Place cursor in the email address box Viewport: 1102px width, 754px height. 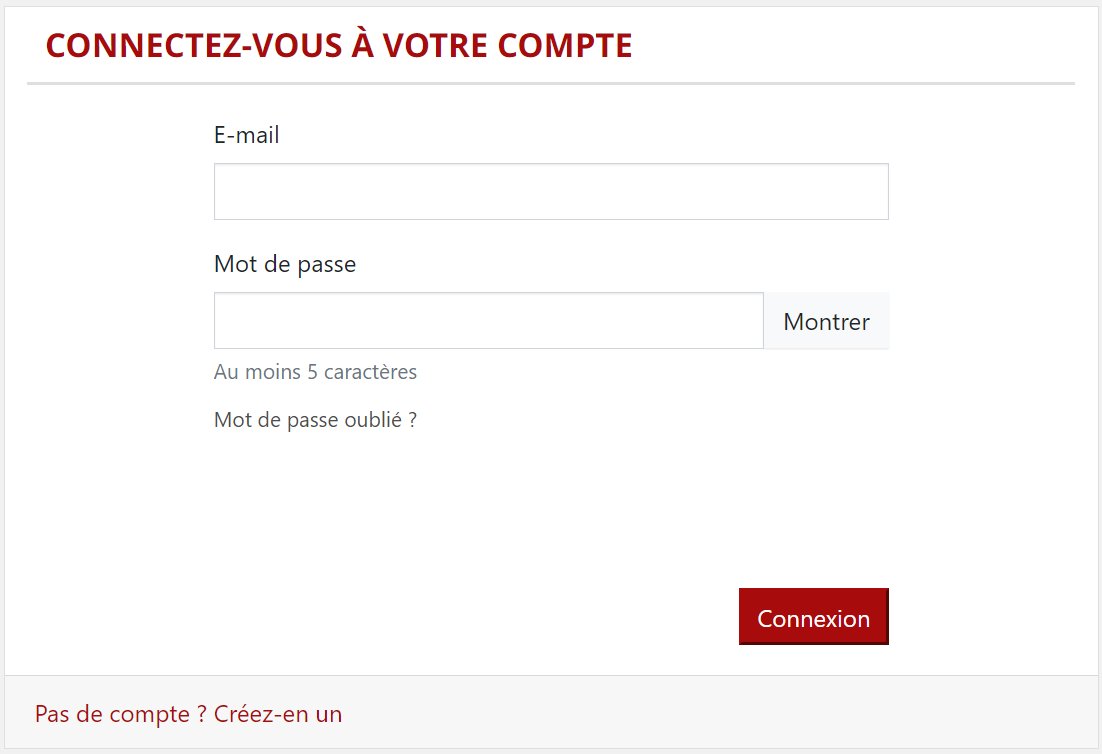[x=551, y=191]
